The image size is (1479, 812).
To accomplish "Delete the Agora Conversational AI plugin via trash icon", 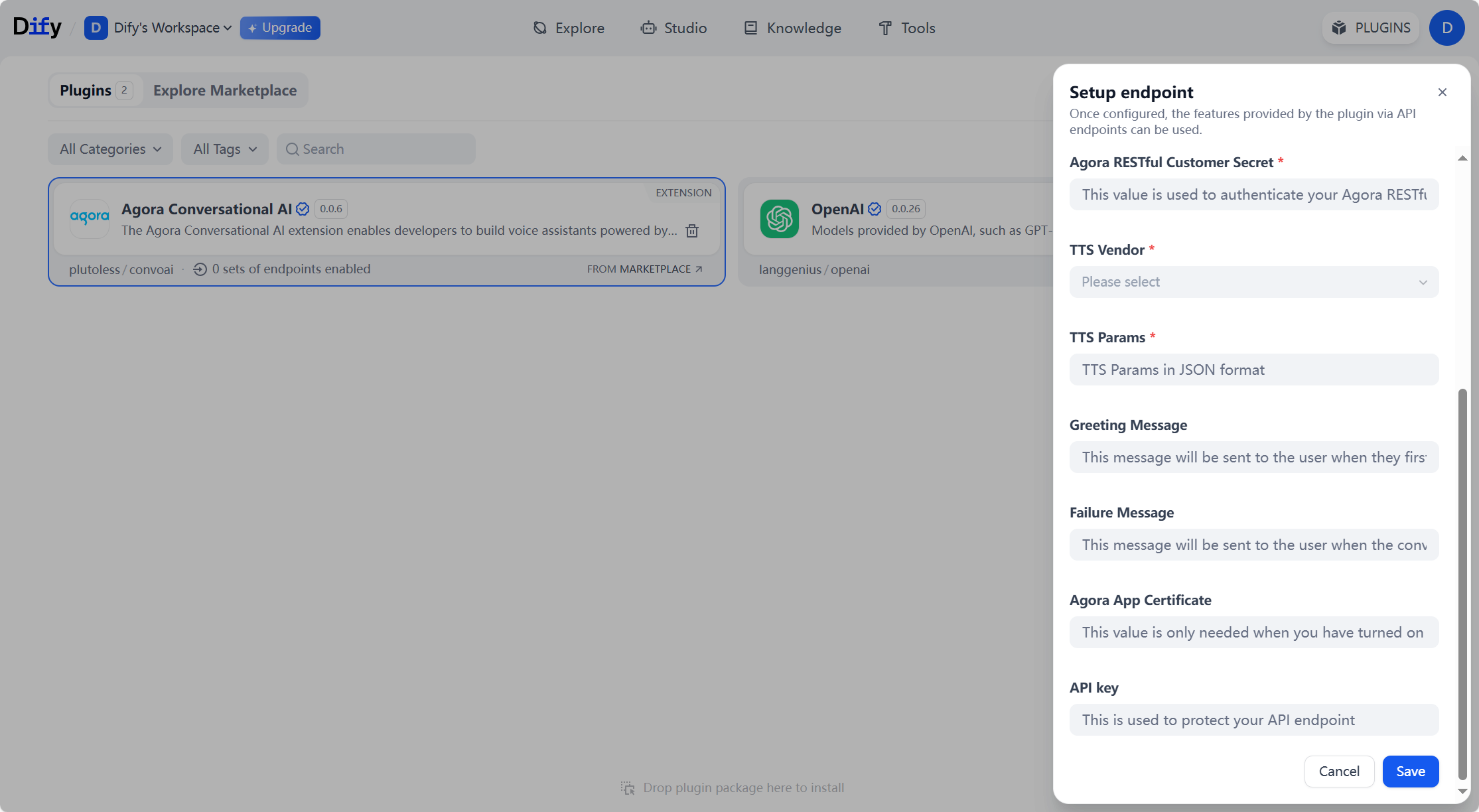I will coord(692,231).
